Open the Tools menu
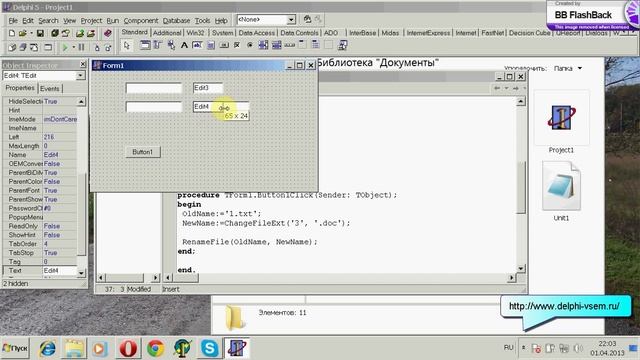This screenshot has height=360, width=640. [x=202, y=20]
